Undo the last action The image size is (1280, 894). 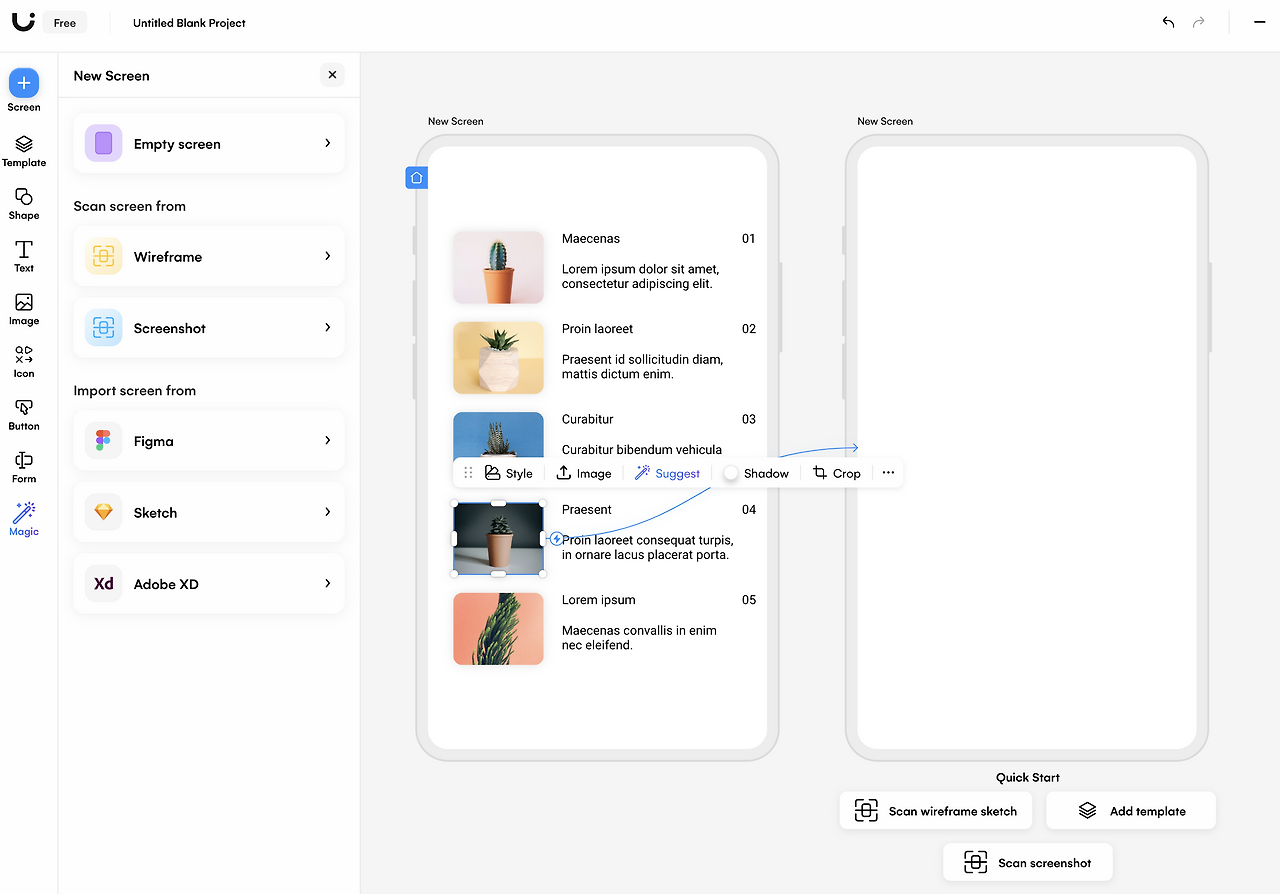pos(1168,22)
